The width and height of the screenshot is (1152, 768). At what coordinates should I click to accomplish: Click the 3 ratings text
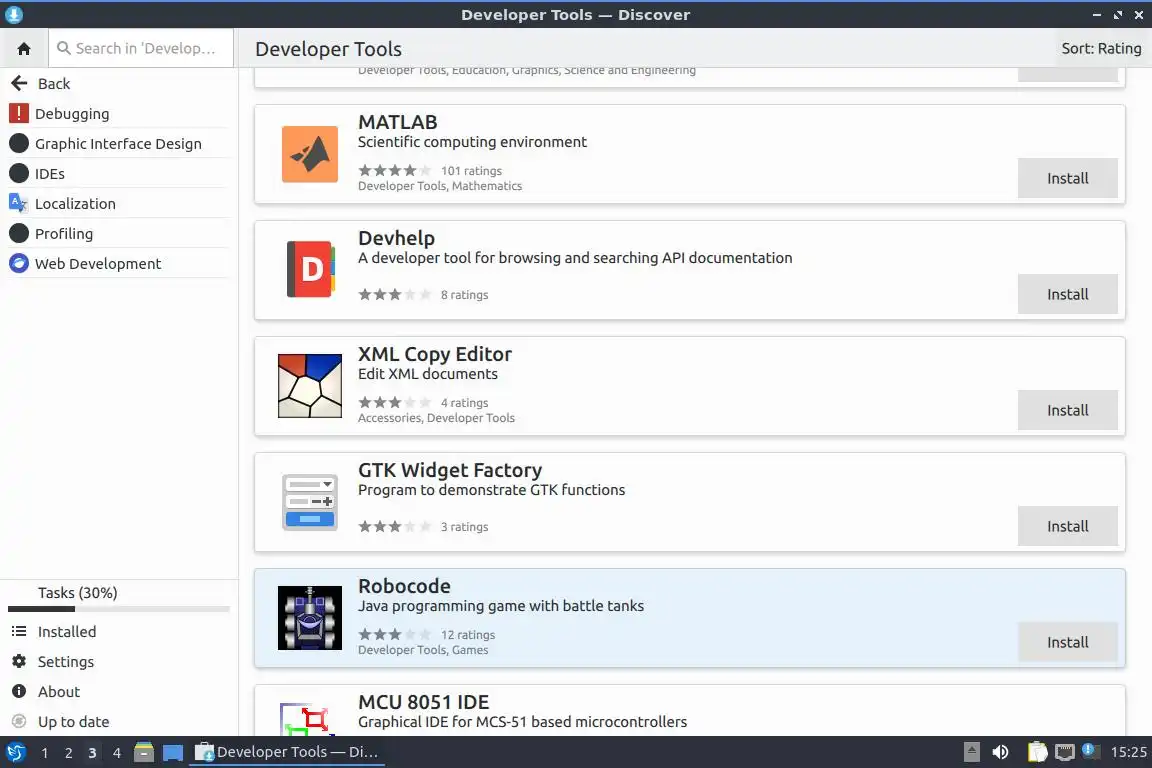(x=464, y=527)
